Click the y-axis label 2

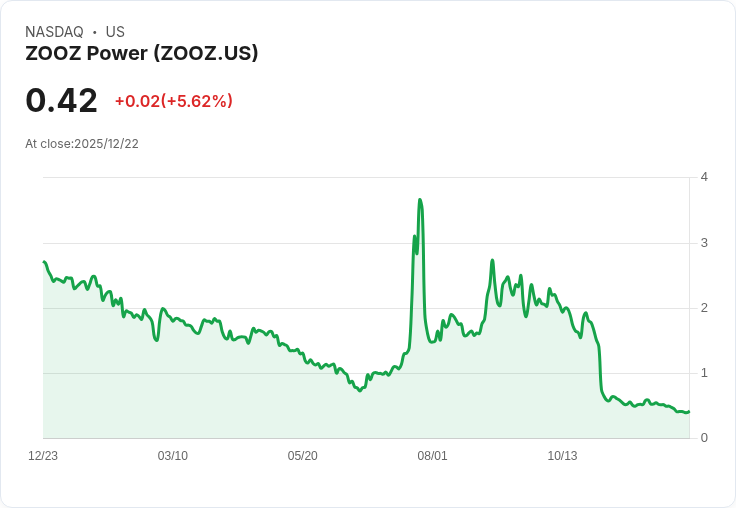pyautogui.click(x=704, y=308)
